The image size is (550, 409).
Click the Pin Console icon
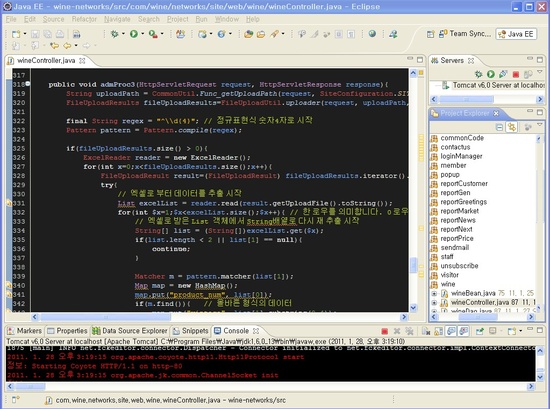pos(479,331)
